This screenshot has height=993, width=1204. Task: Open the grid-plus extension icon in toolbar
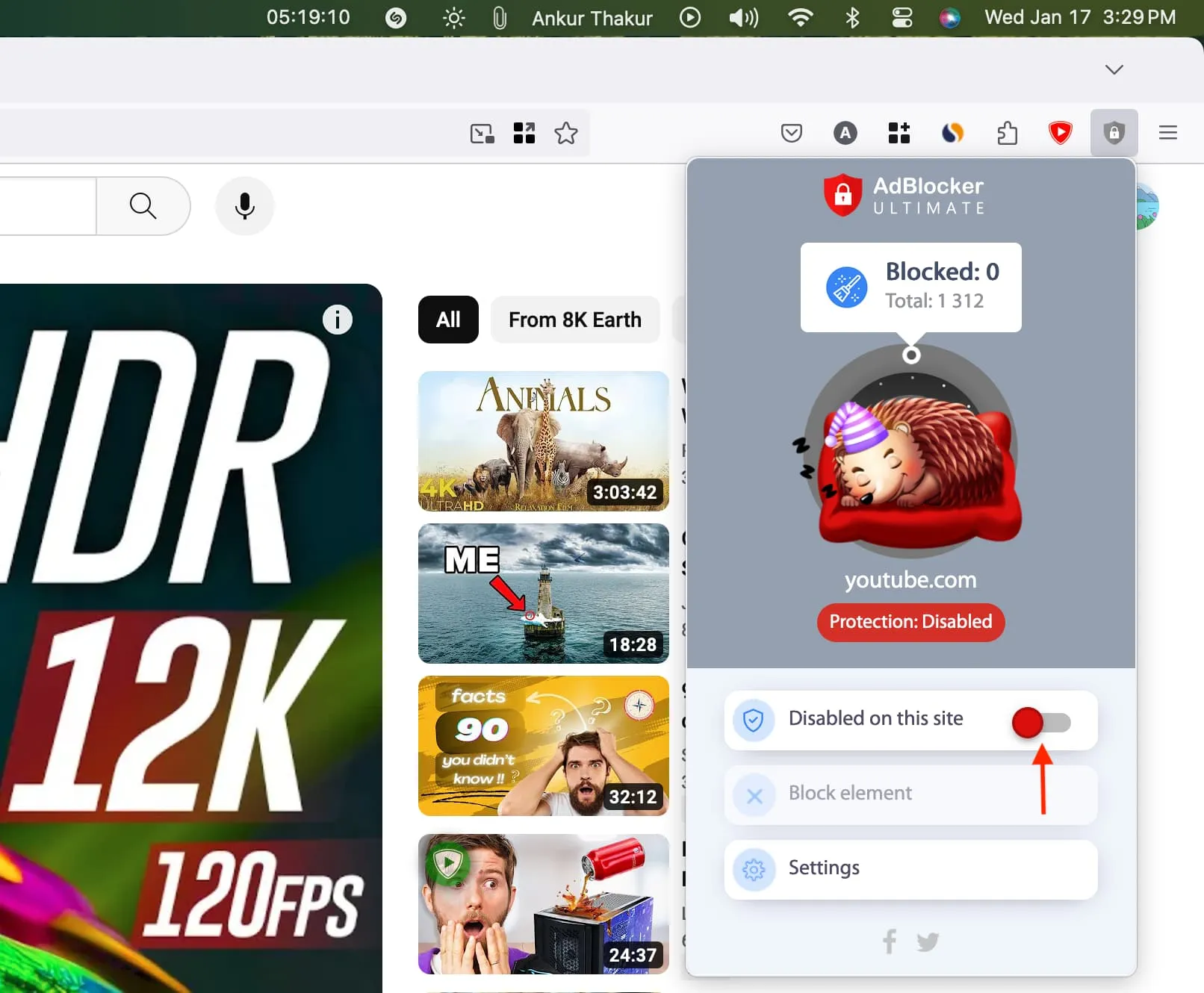pyautogui.click(x=899, y=133)
